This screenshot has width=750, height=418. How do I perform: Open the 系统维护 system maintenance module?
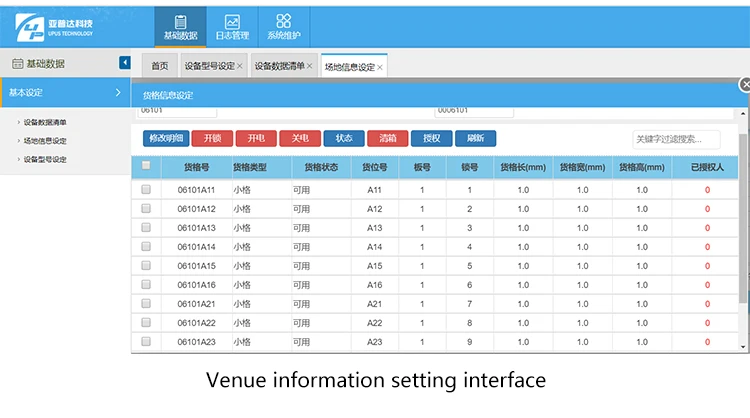coord(284,26)
